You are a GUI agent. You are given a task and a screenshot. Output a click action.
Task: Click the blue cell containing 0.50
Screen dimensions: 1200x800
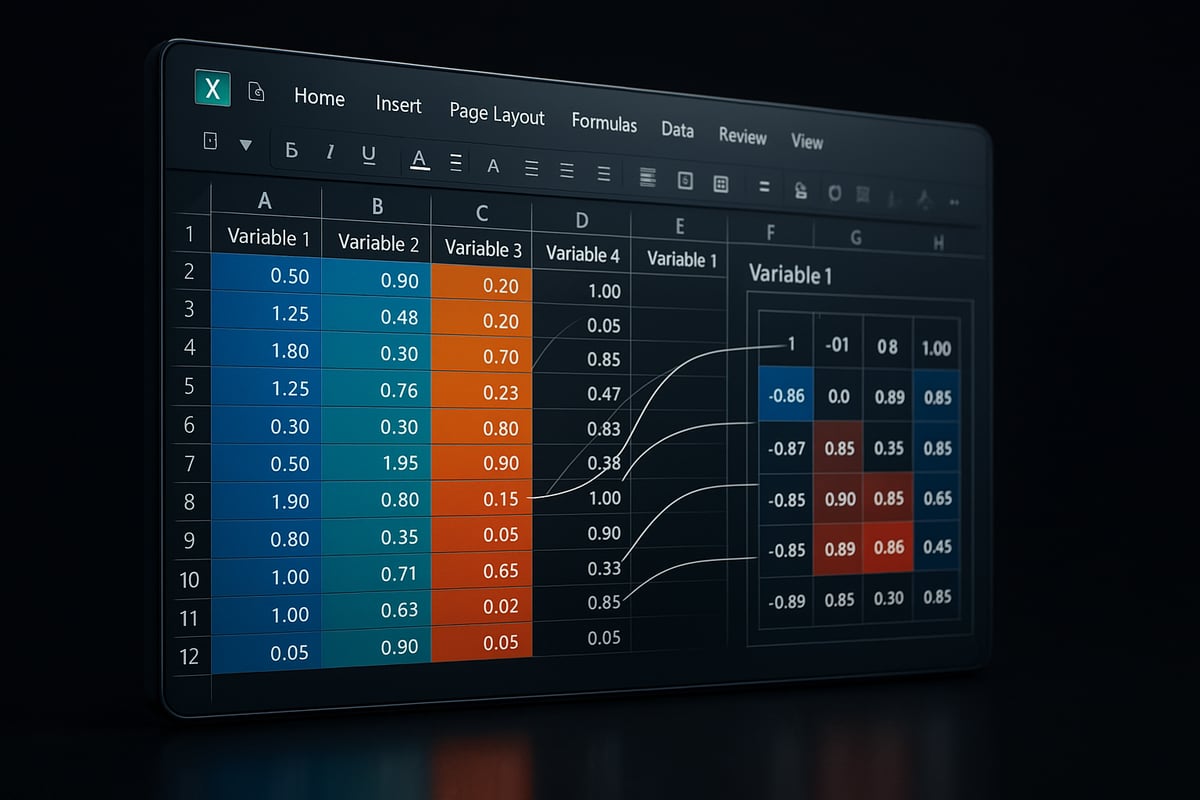[x=267, y=276]
